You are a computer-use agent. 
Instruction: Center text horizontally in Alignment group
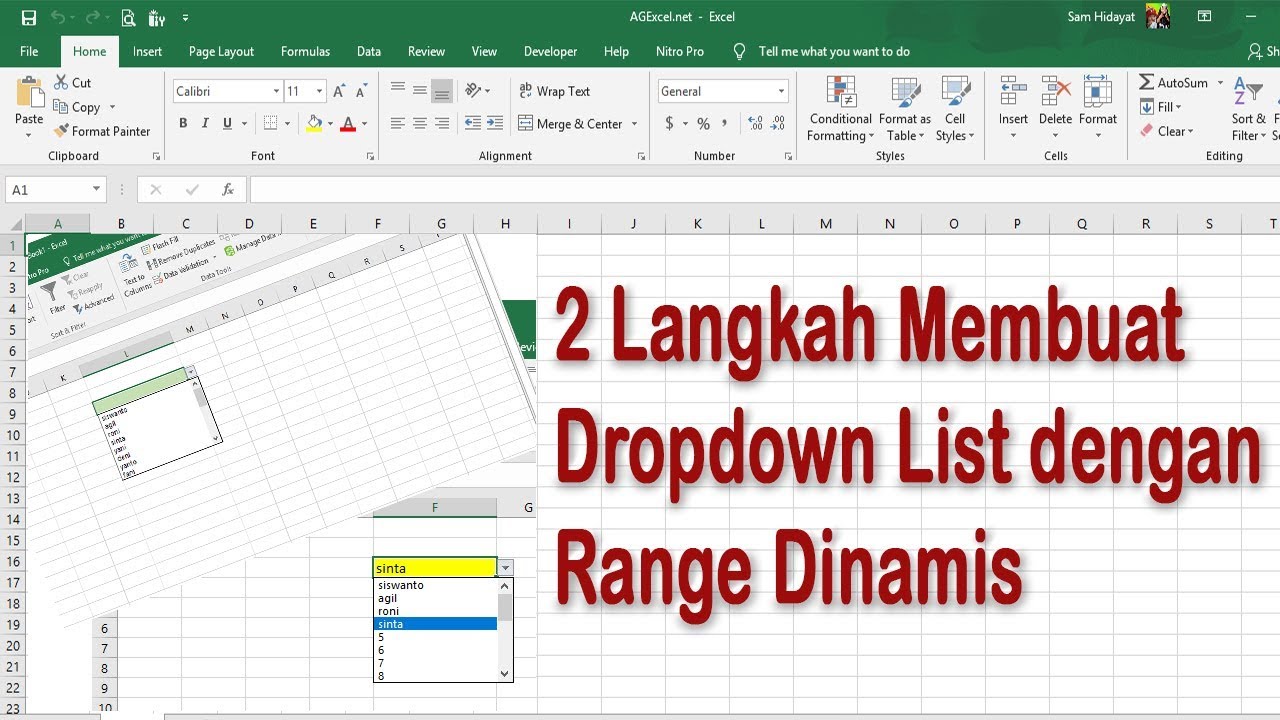tap(419, 124)
